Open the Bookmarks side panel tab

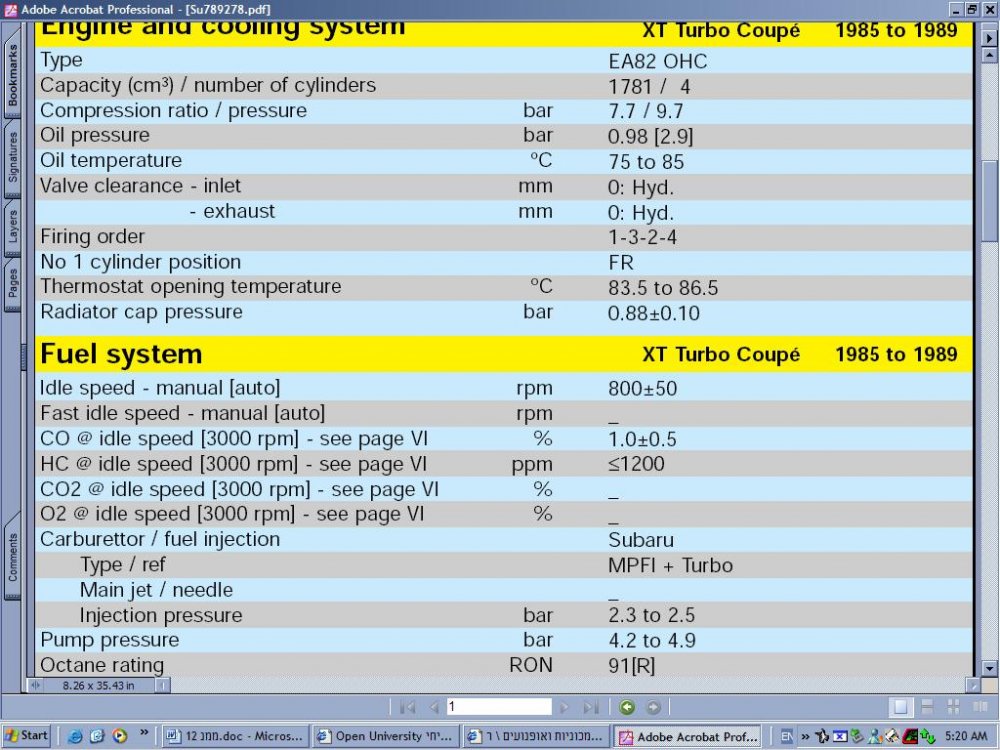12,75
